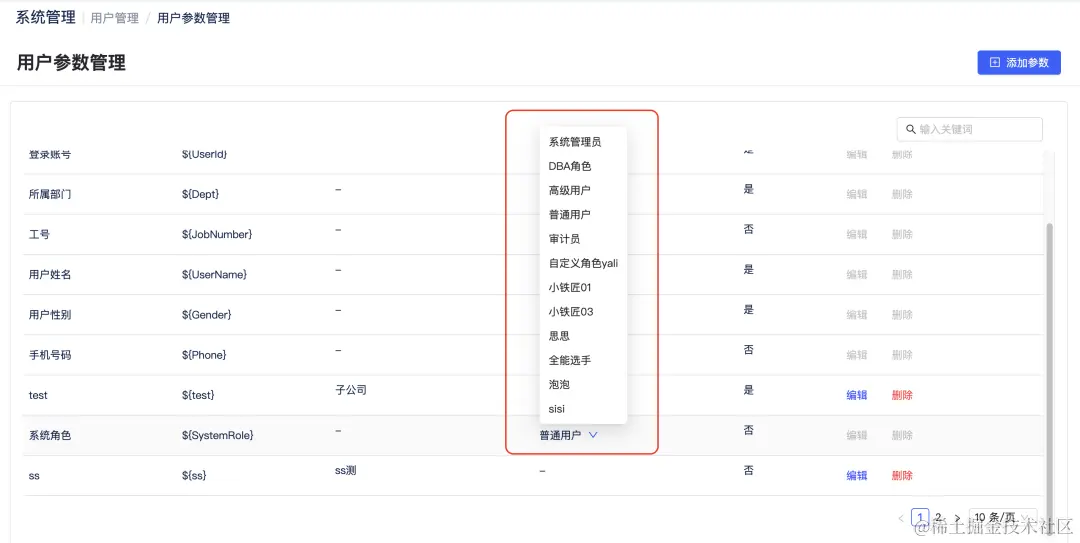Screen dimensions: 1080x543
Task: Open 用户管理 breadcrumb link
Action: (x=114, y=19)
